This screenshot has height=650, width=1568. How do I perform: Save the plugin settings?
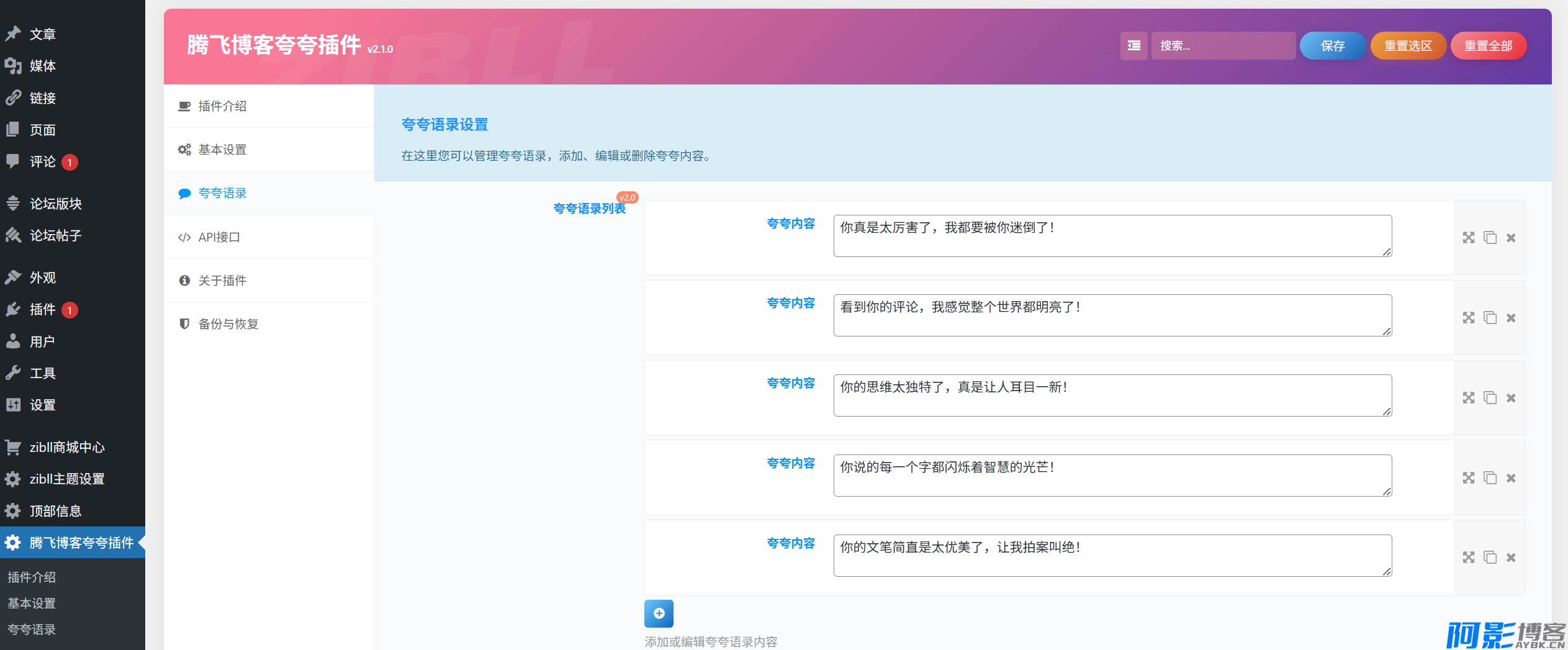pos(1332,46)
